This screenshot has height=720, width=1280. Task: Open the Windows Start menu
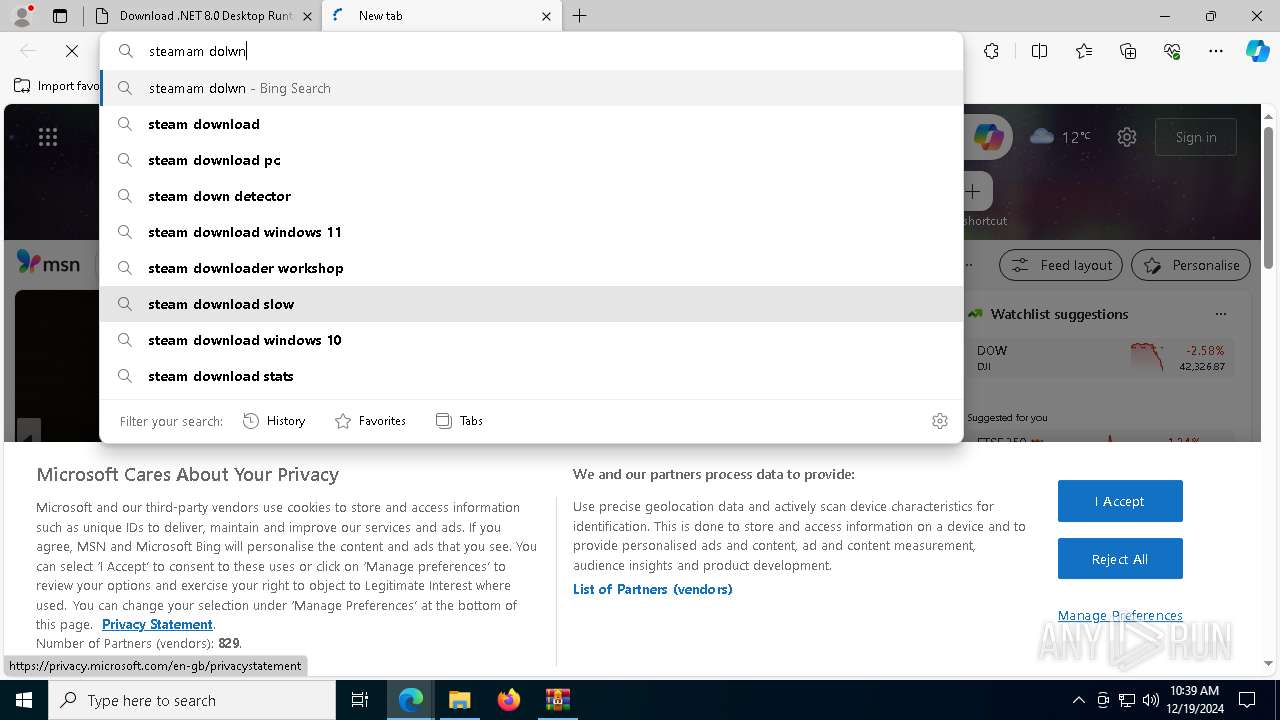click(x=24, y=700)
